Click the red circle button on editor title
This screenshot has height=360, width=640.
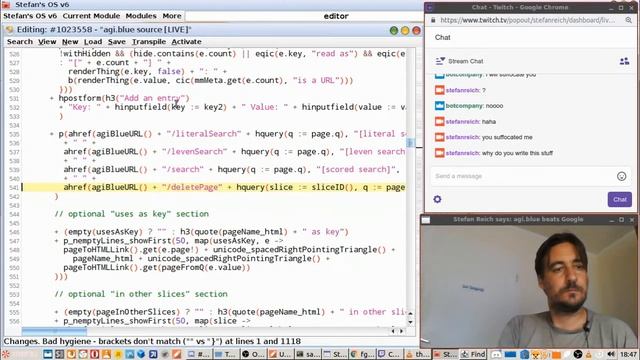[x=416, y=30]
